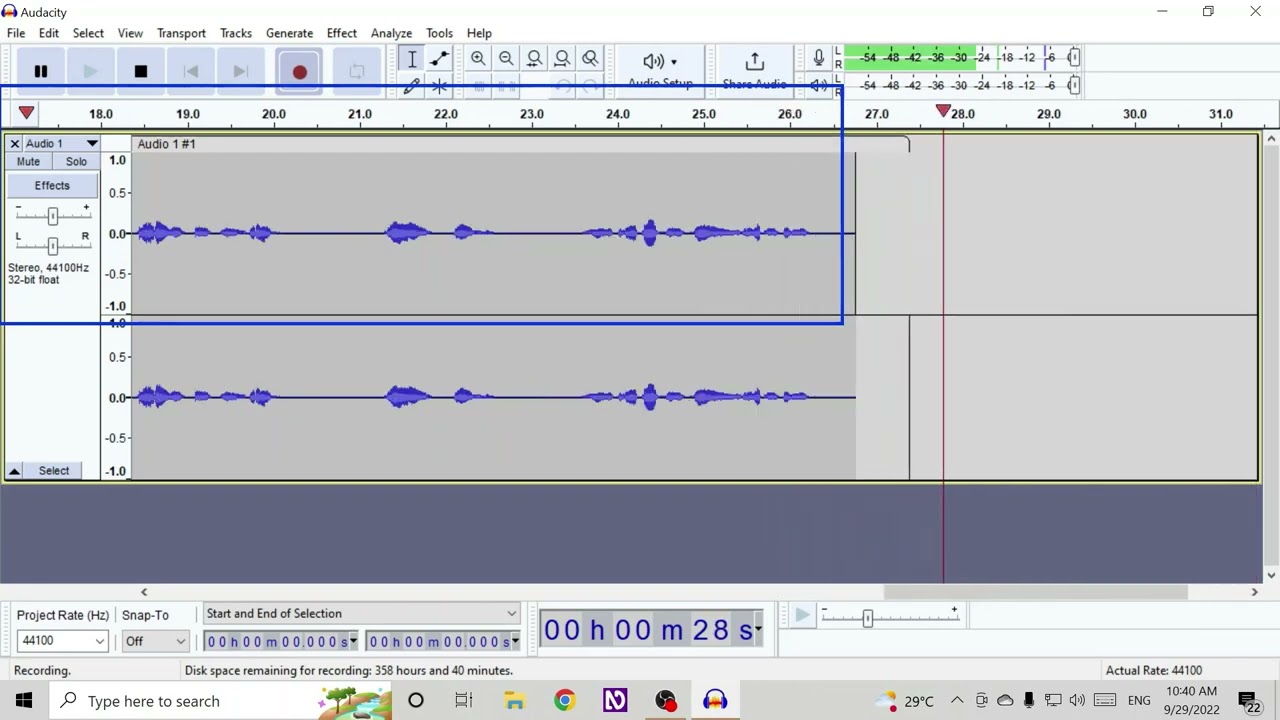Open the Transport menu
Image resolution: width=1280 pixels, height=720 pixels.
coord(181,33)
